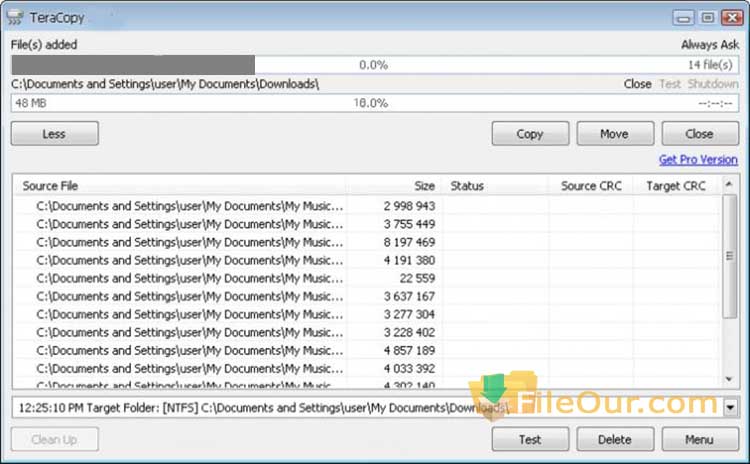Select the file row sized 22 559
This screenshot has height=464, width=750.
(367, 278)
